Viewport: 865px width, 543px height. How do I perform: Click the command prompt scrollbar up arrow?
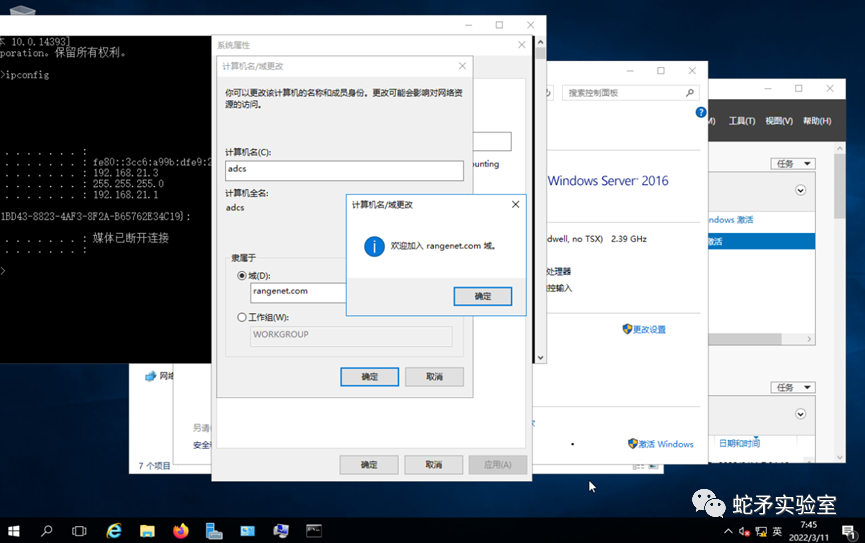pos(541,42)
